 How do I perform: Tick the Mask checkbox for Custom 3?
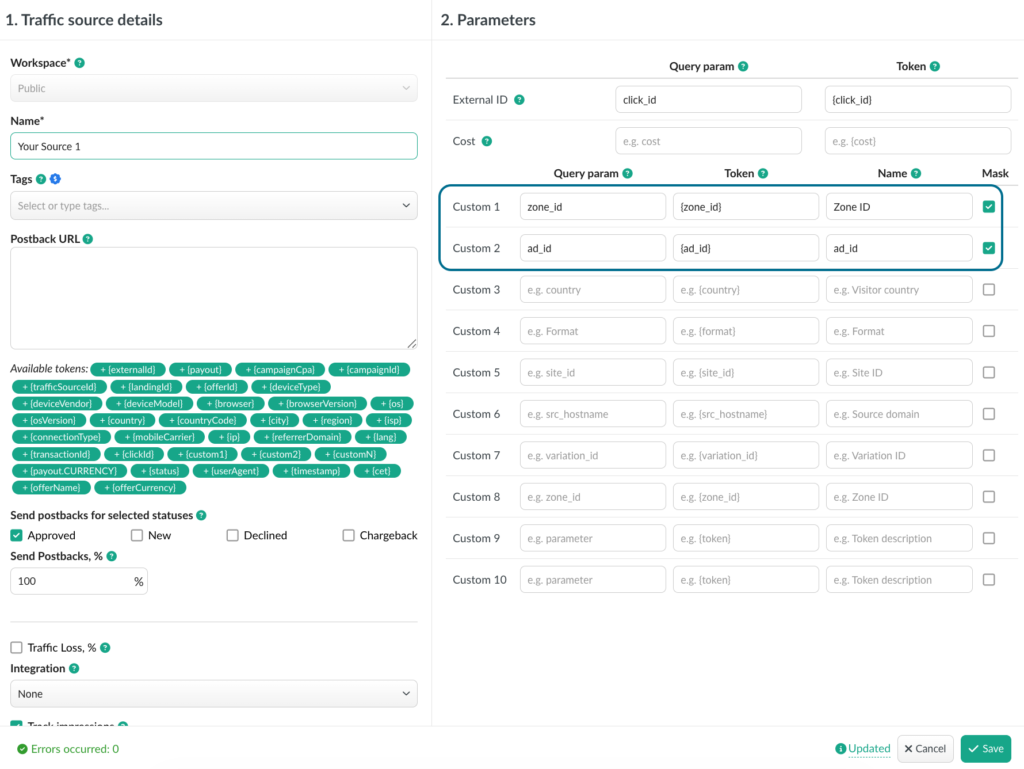pyautogui.click(x=988, y=290)
